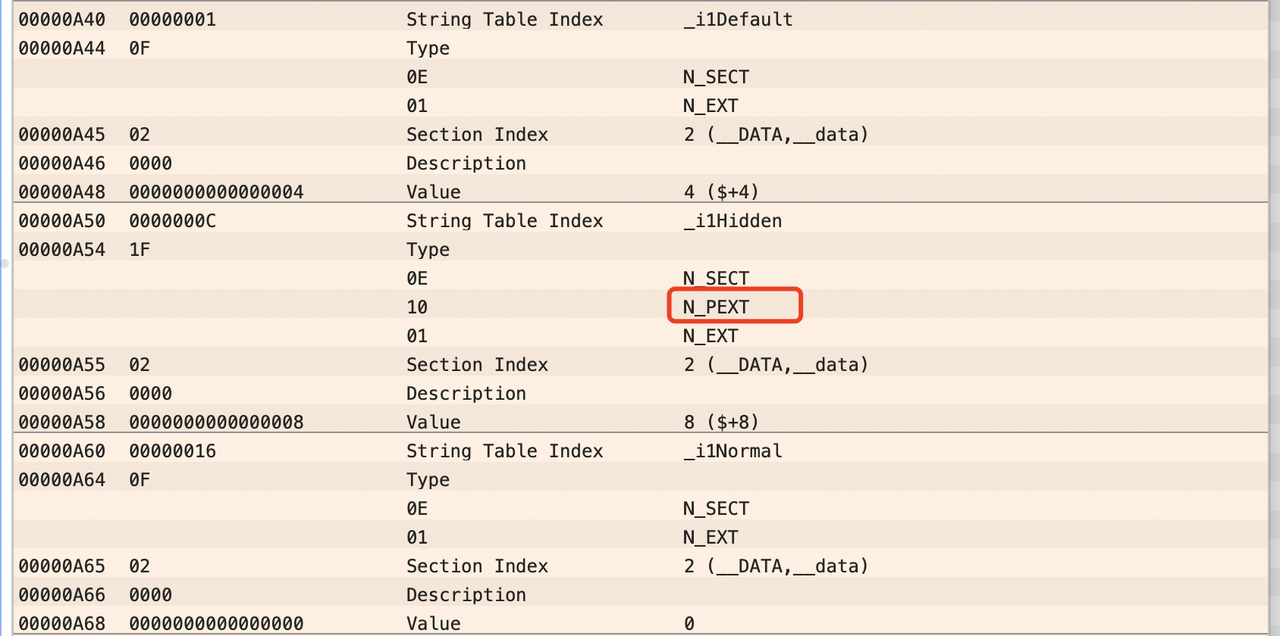This screenshot has height=636, width=1280.
Task: Click the highlighted N_PEXT value
Action: click(716, 307)
